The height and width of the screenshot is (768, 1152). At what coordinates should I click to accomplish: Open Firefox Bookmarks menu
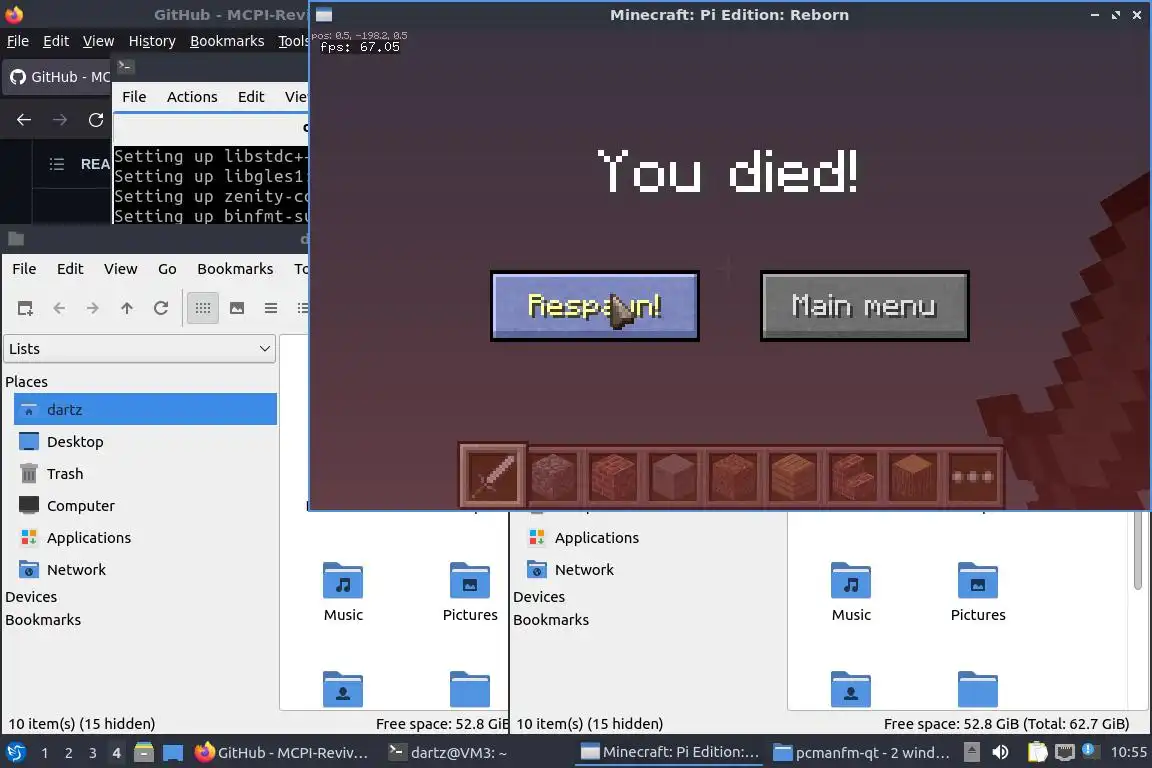pyautogui.click(x=227, y=41)
